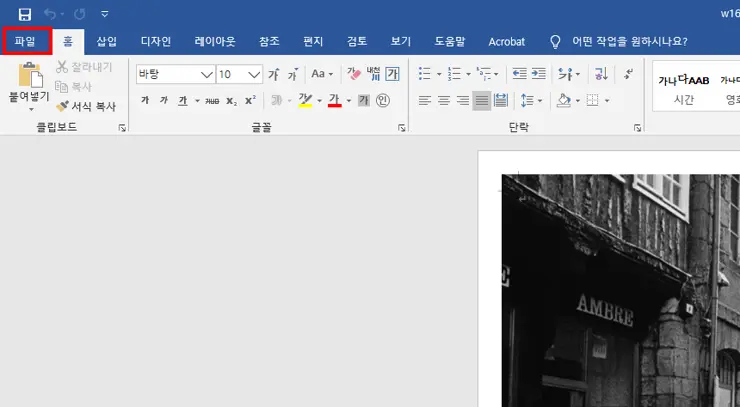Screen dimensions: 740x407
Task: Click paragraph shading paint bucket
Action: [563, 100]
